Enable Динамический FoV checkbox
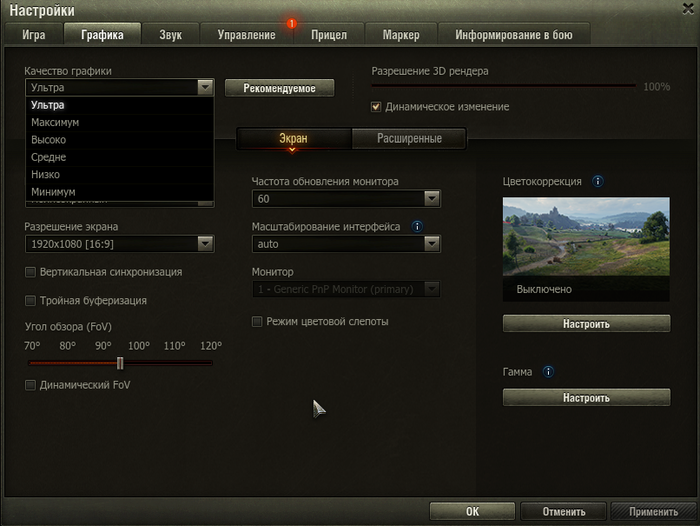Viewport: 700px width, 526px height. (x=30, y=385)
